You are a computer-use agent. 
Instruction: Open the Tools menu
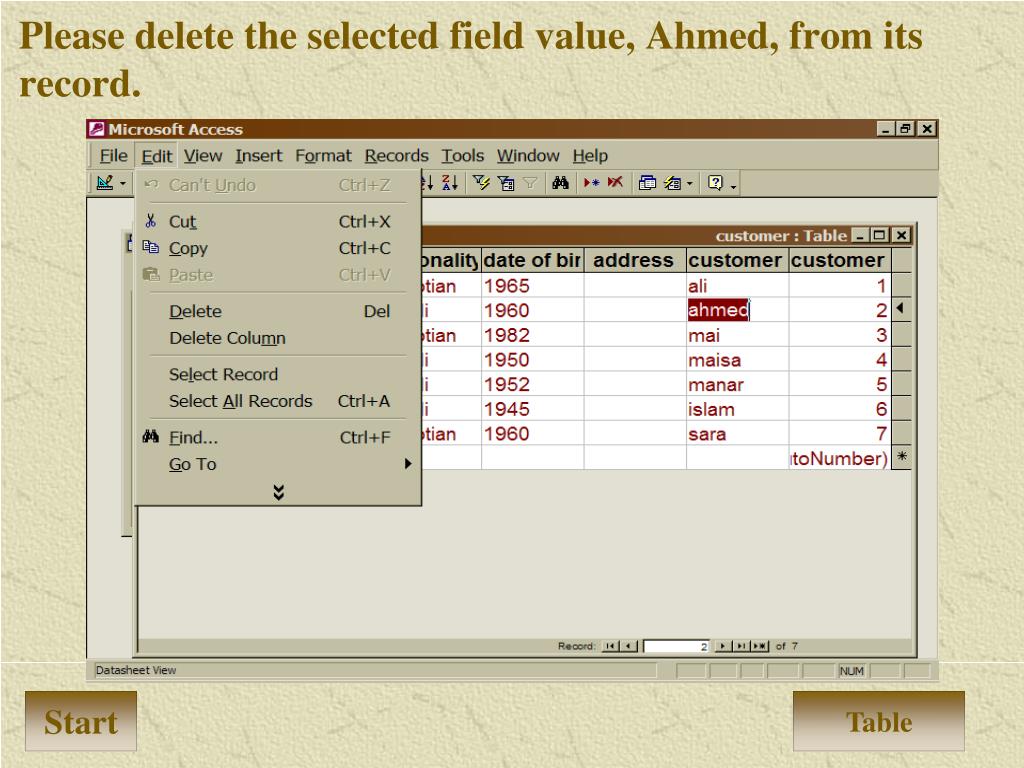coord(462,155)
